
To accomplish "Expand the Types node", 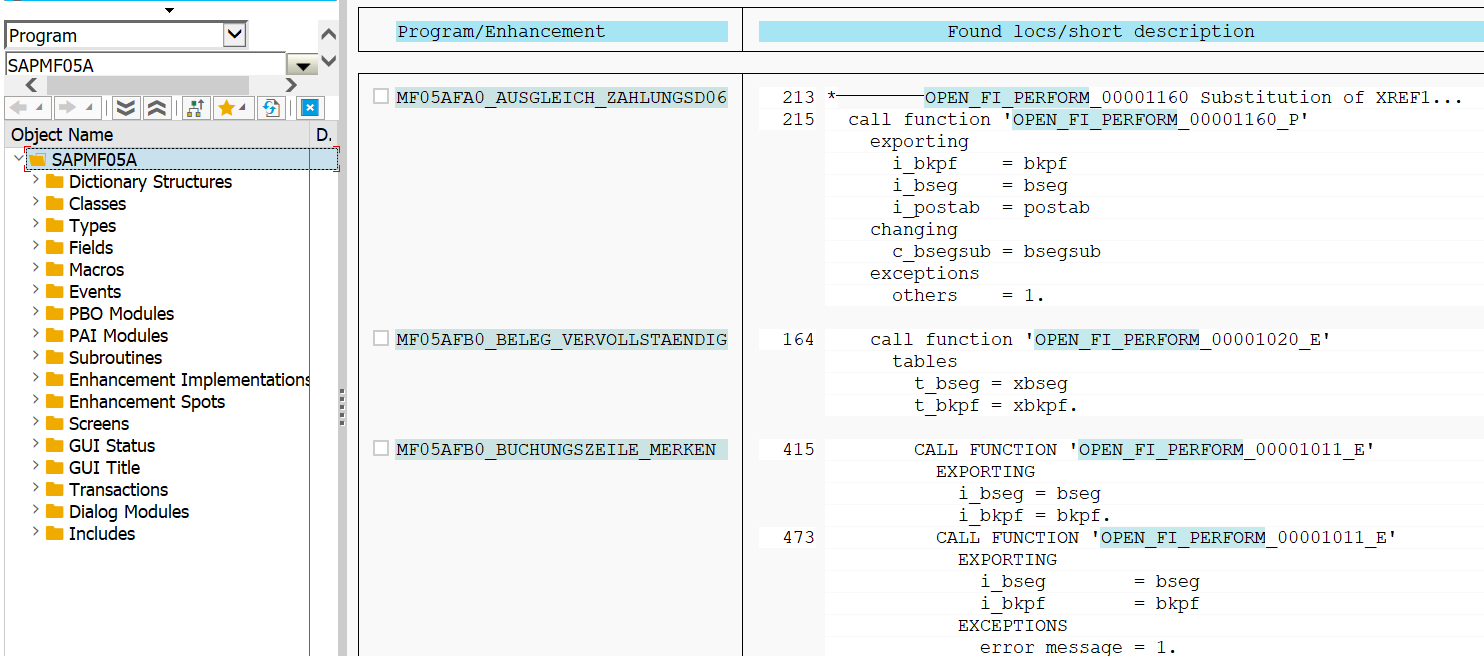I will 36,225.
